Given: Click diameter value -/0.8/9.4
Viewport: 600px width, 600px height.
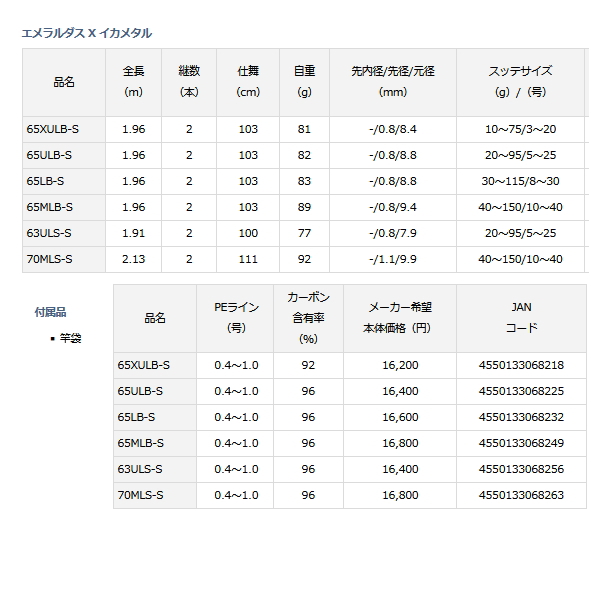Looking at the screenshot, I should pos(393,207).
